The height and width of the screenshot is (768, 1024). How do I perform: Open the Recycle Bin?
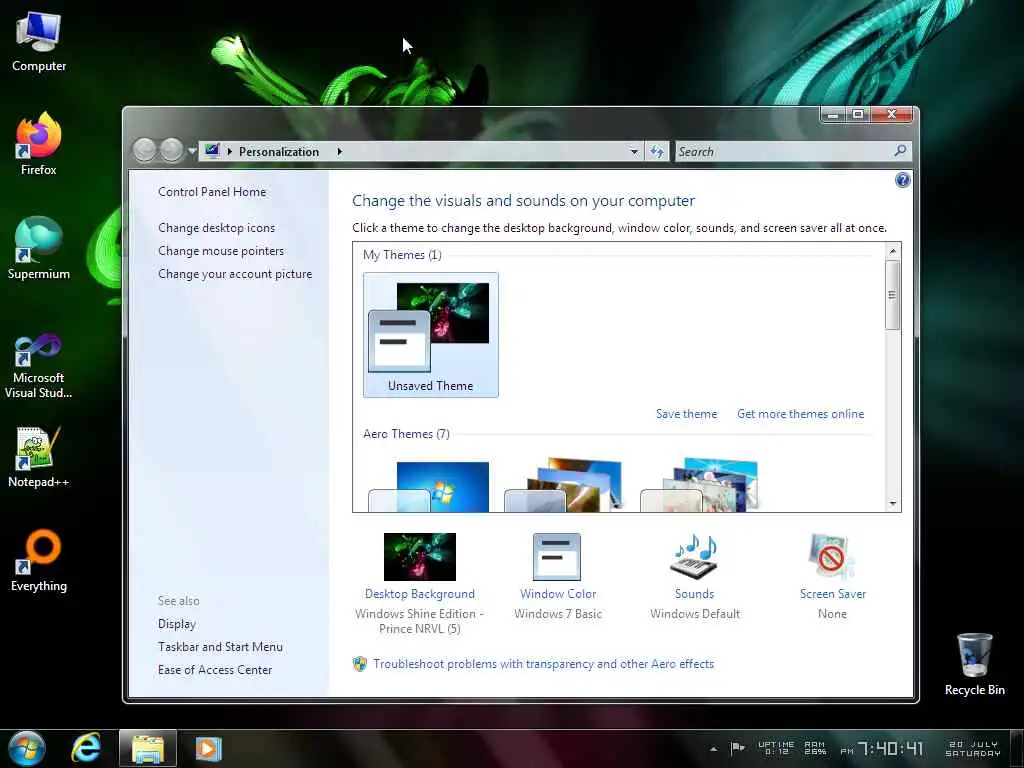click(x=974, y=664)
